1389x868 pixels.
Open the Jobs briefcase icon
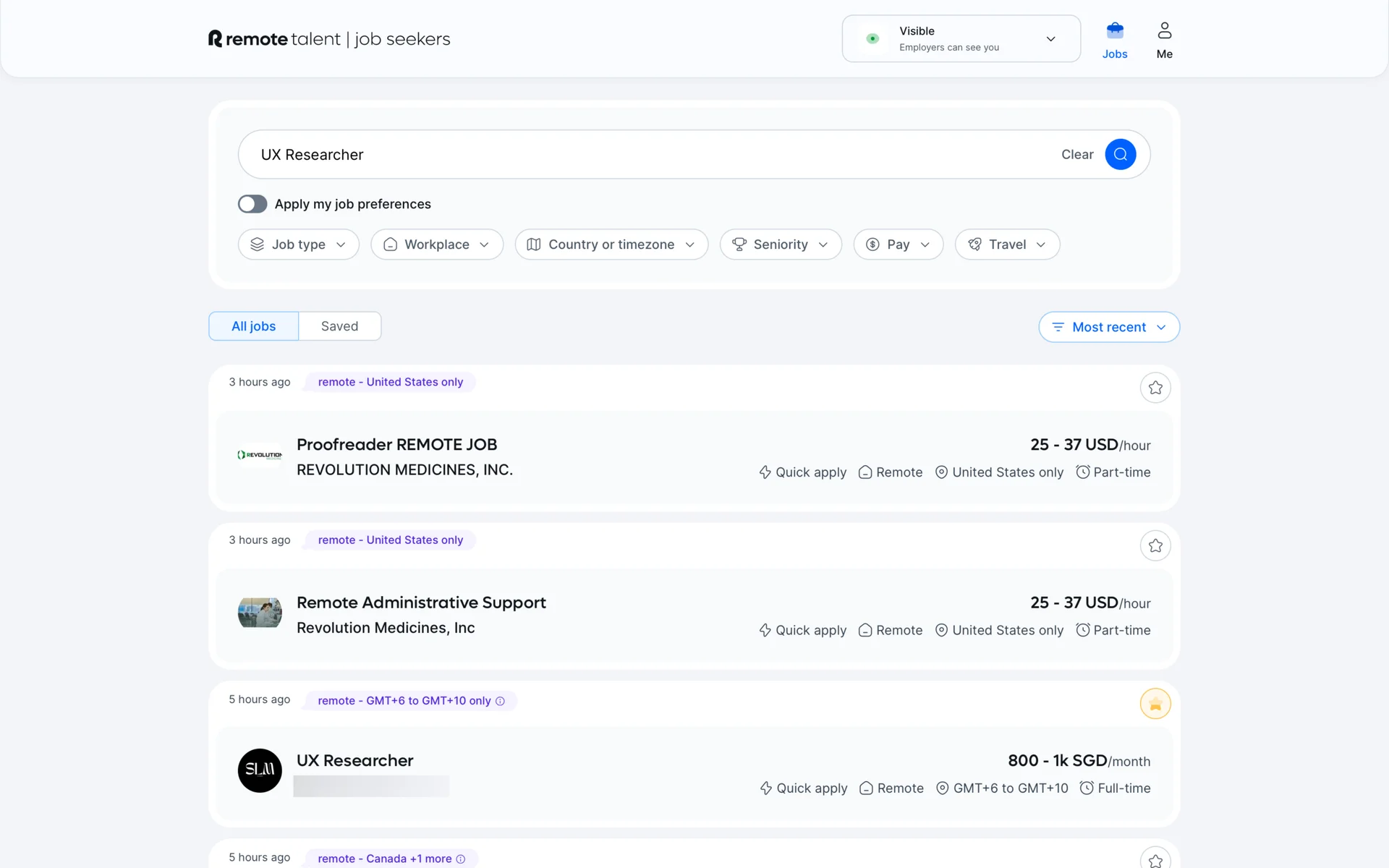pos(1114,31)
